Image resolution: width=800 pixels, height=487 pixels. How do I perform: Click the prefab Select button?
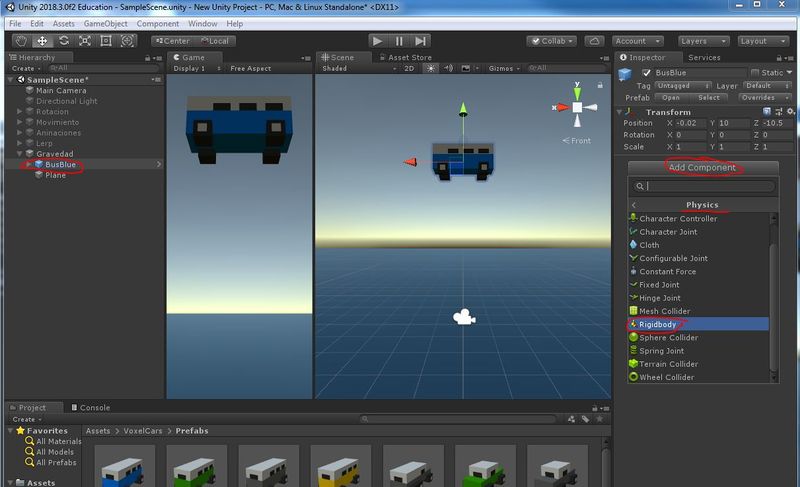(709, 97)
